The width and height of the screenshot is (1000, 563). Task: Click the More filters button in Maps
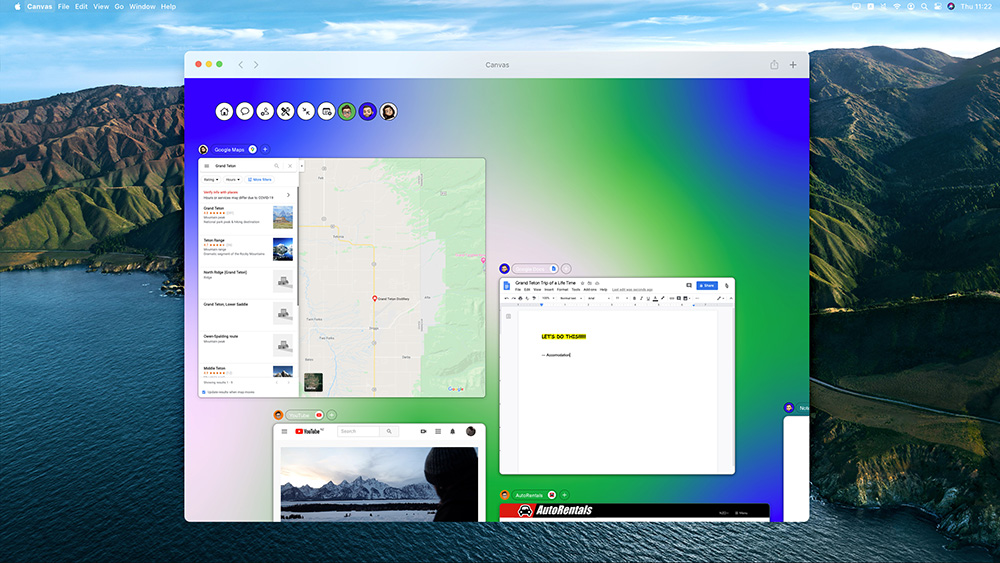[x=260, y=180]
